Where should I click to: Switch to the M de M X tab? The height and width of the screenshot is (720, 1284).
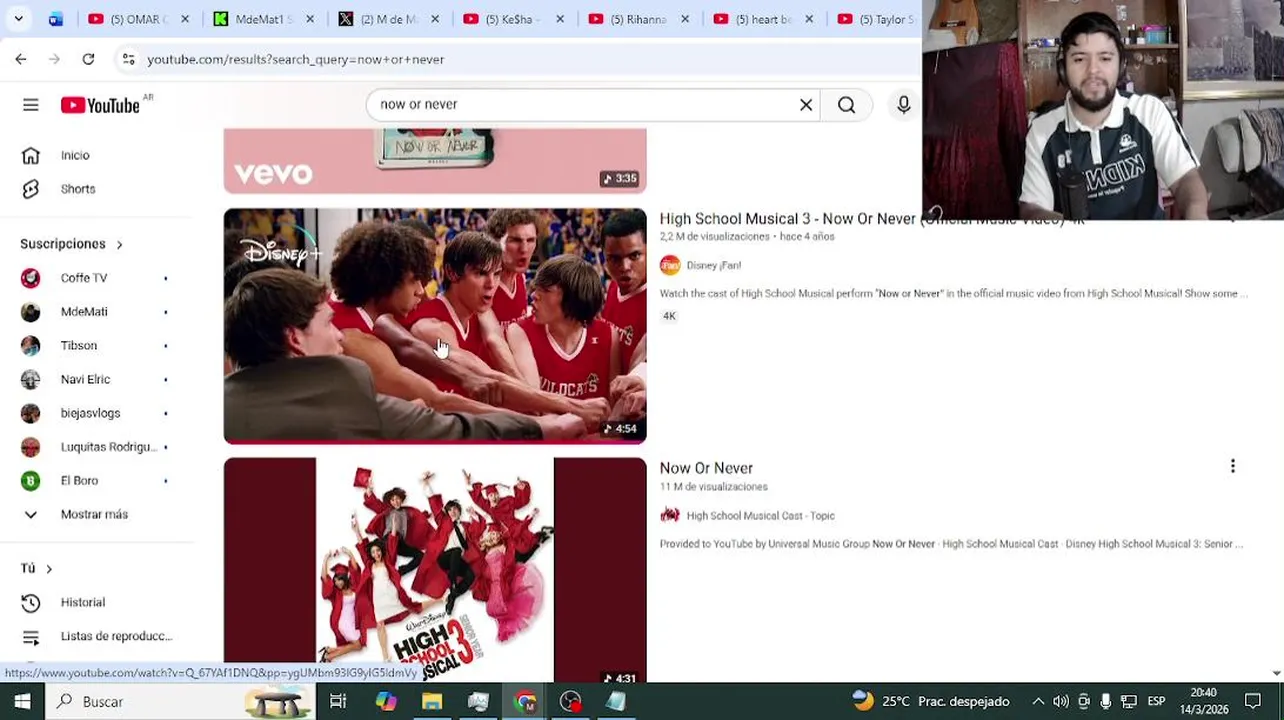389,19
